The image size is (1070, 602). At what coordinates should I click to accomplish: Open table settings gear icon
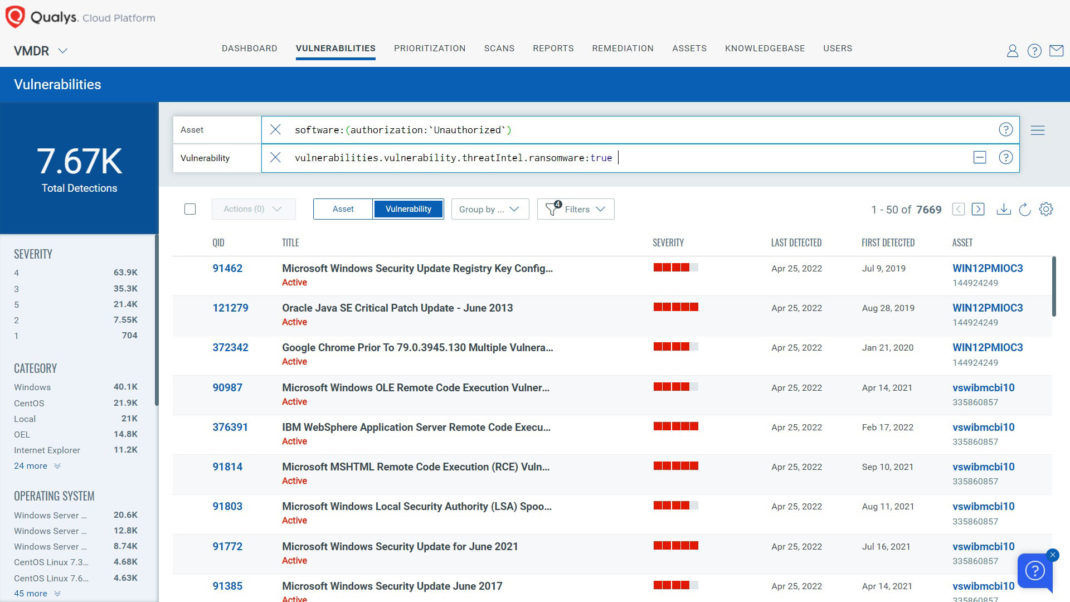pos(1045,209)
